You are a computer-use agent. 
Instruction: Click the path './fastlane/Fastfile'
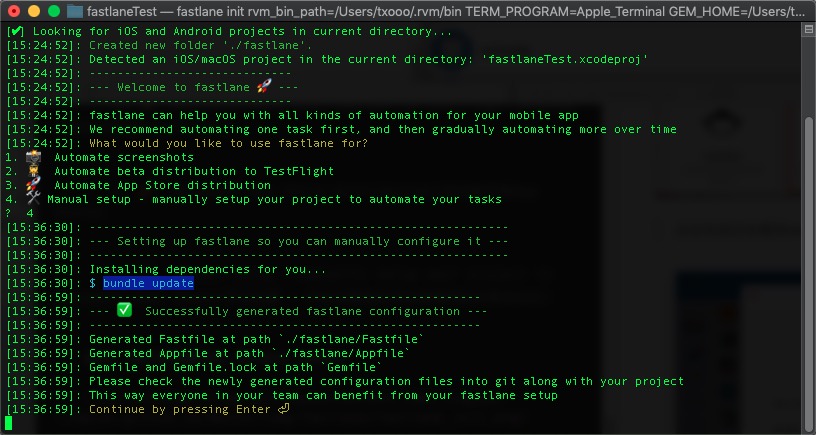pyautogui.click(x=351, y=339)
